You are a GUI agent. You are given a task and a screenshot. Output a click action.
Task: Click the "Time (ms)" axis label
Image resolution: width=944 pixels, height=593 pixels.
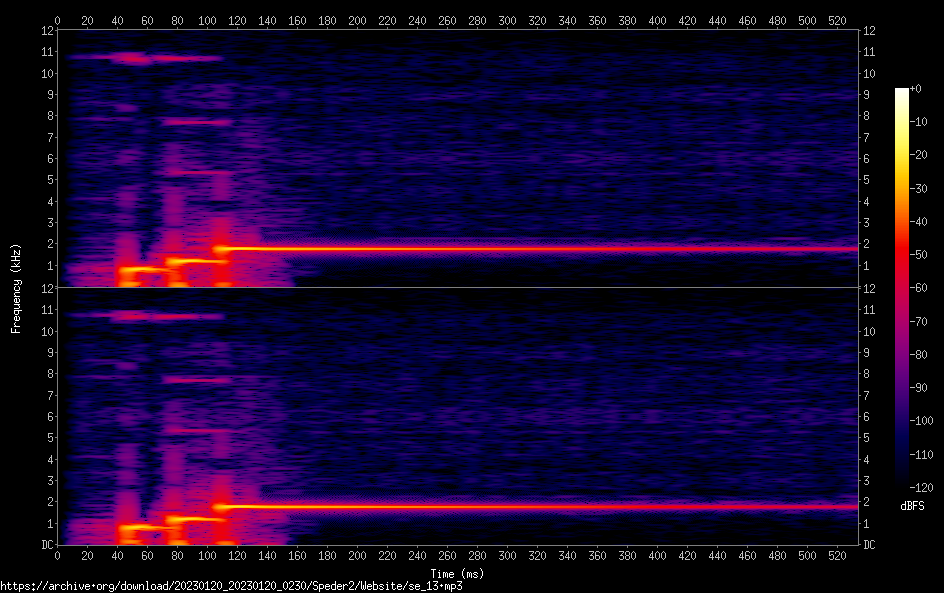(457, 573)
